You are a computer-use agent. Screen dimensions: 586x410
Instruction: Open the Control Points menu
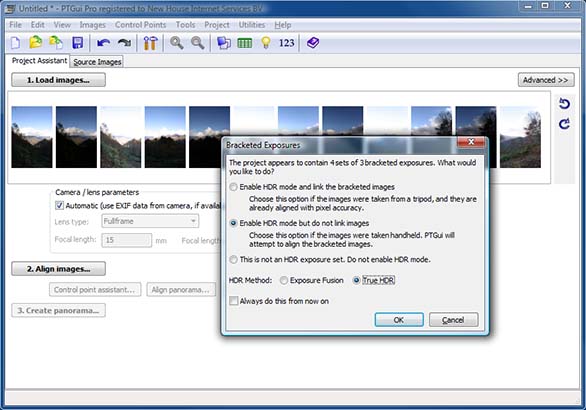(x=140, y=25)
